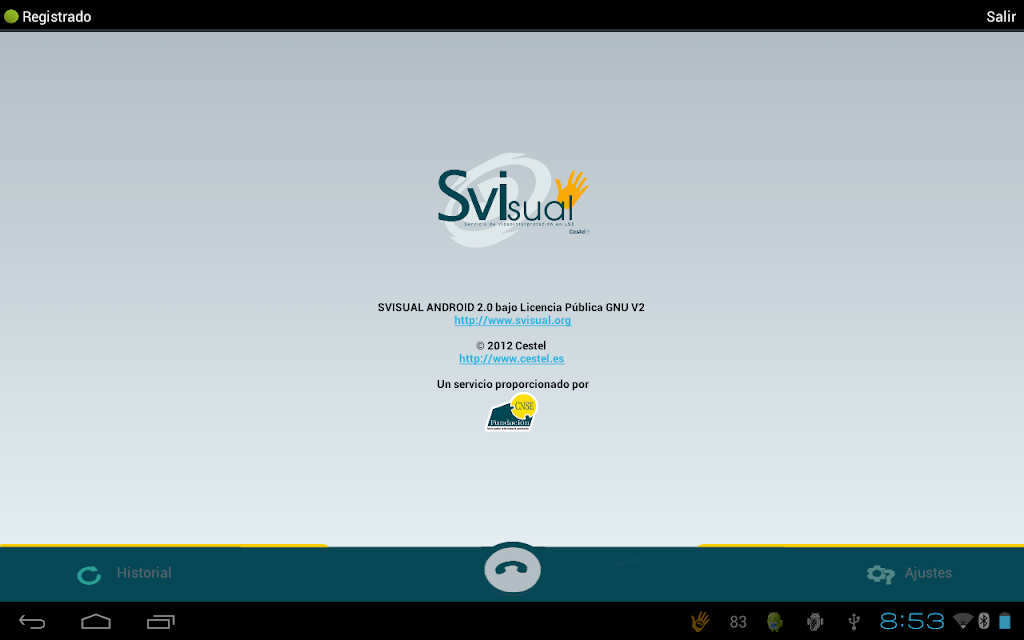
Task: Click the 83 notification indicator
Action: pyautogui.click(x=738, y=622)
